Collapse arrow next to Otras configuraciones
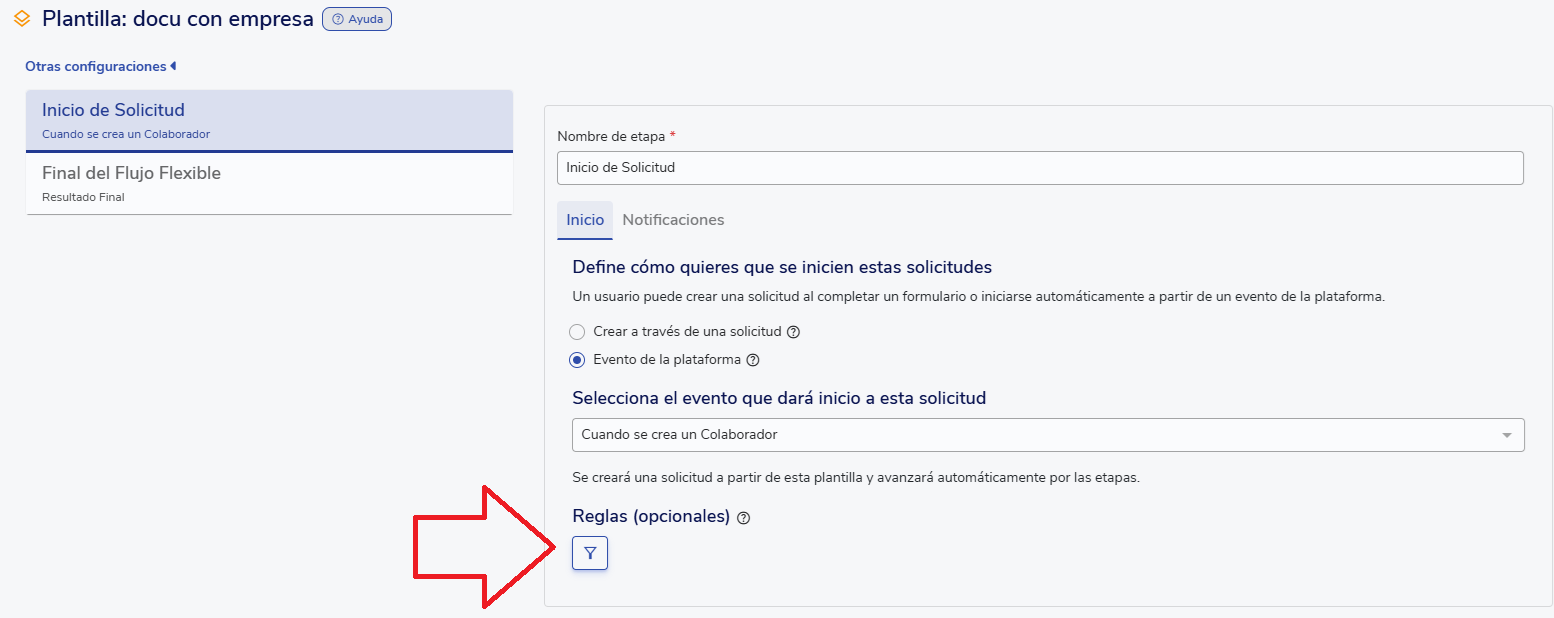Viewport: 1554px width, 618px height. pos(173,66)
